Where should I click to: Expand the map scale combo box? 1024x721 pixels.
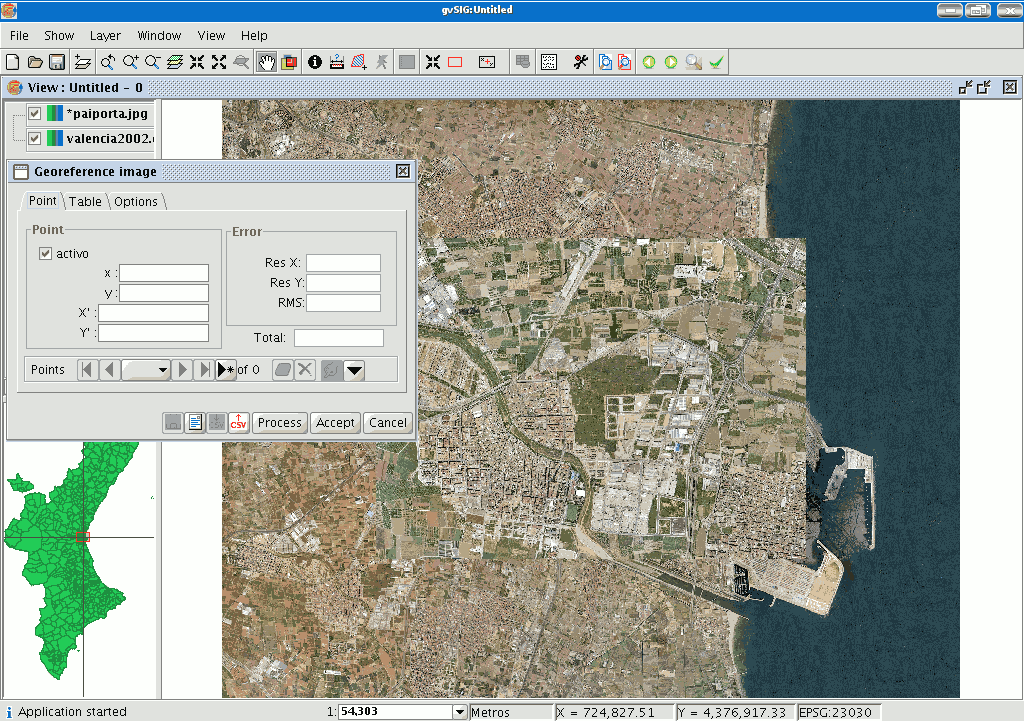tap(460, 712)
